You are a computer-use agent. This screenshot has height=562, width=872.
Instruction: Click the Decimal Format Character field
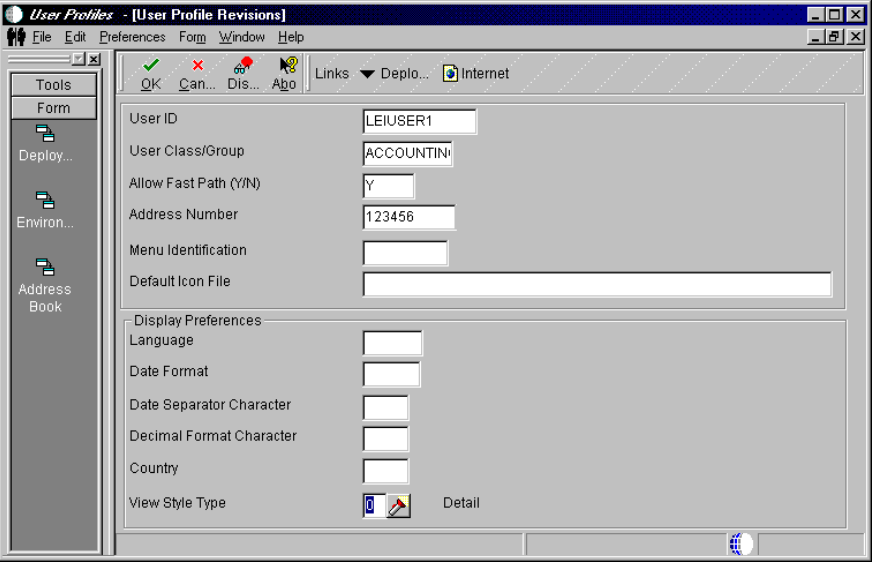pyautogui.click(x=385, y=439)
